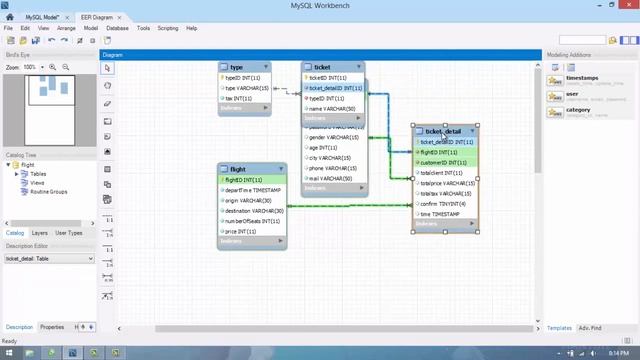
Task: Switch to the Adv. Find tab
Action: 590,328
